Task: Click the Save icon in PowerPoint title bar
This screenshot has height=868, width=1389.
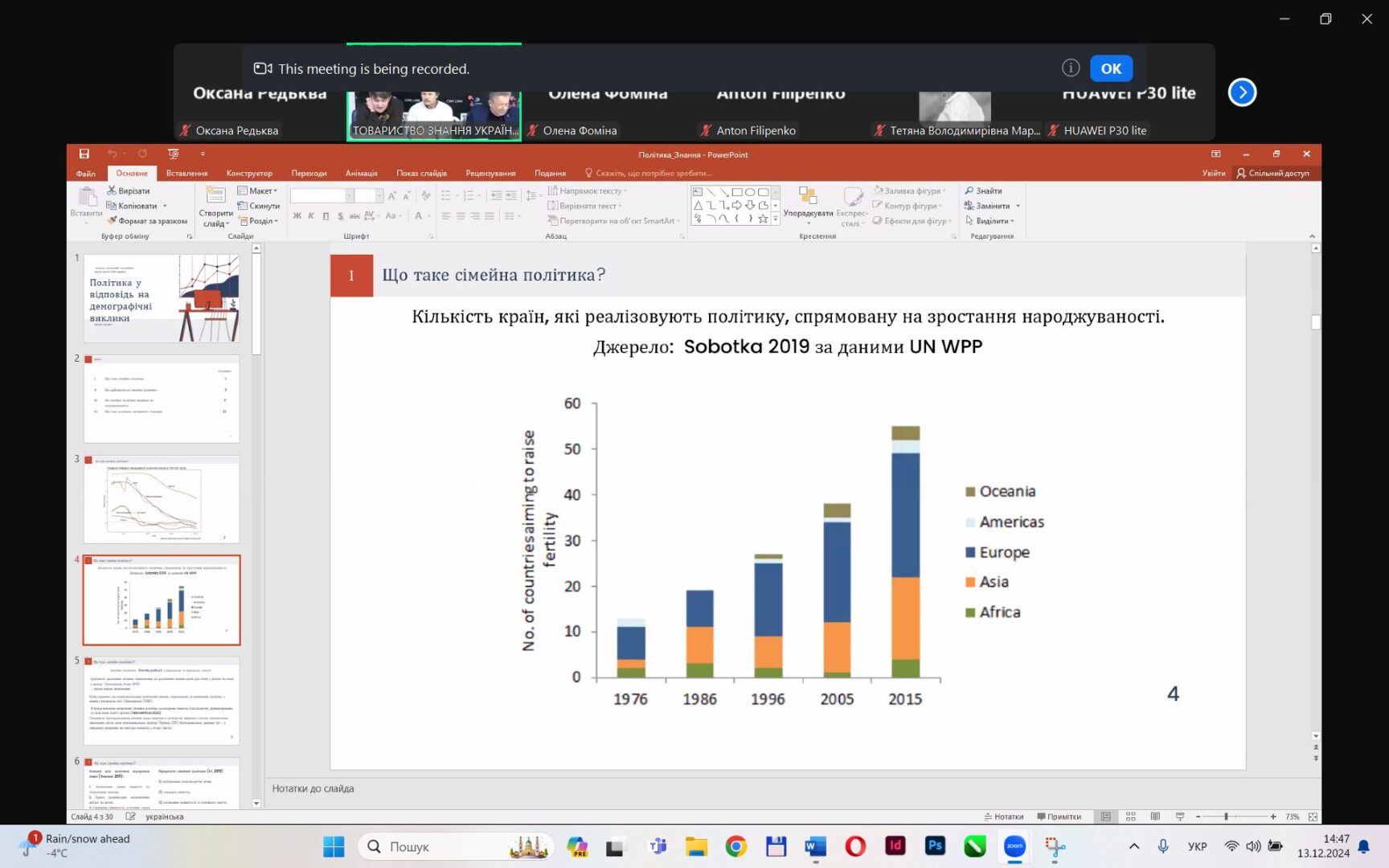Action: coord(84,154)
